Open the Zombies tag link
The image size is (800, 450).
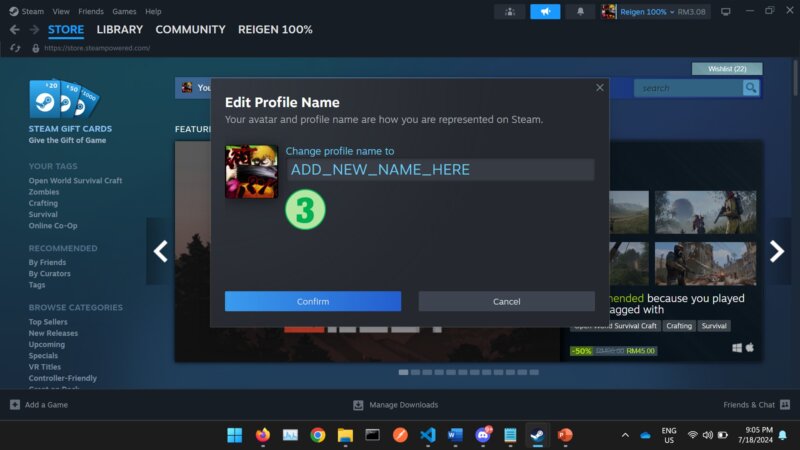point(44,192)
